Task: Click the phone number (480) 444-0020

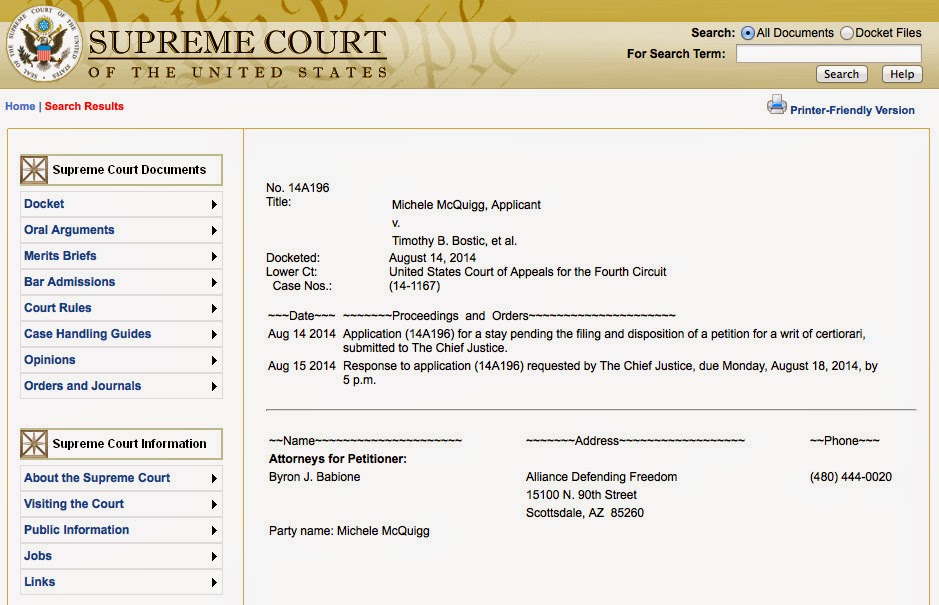Action: point(850,477)
